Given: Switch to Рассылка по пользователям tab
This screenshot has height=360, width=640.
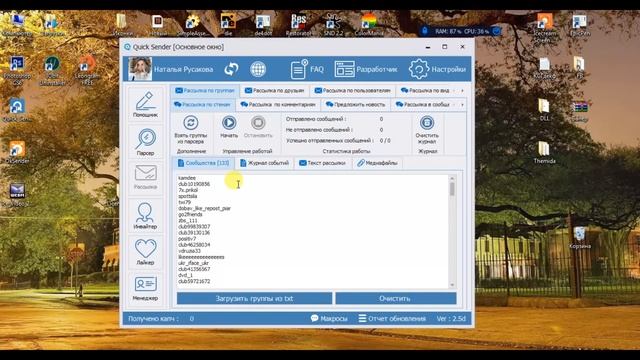Looking at the screenshot, I should point(352,91).
